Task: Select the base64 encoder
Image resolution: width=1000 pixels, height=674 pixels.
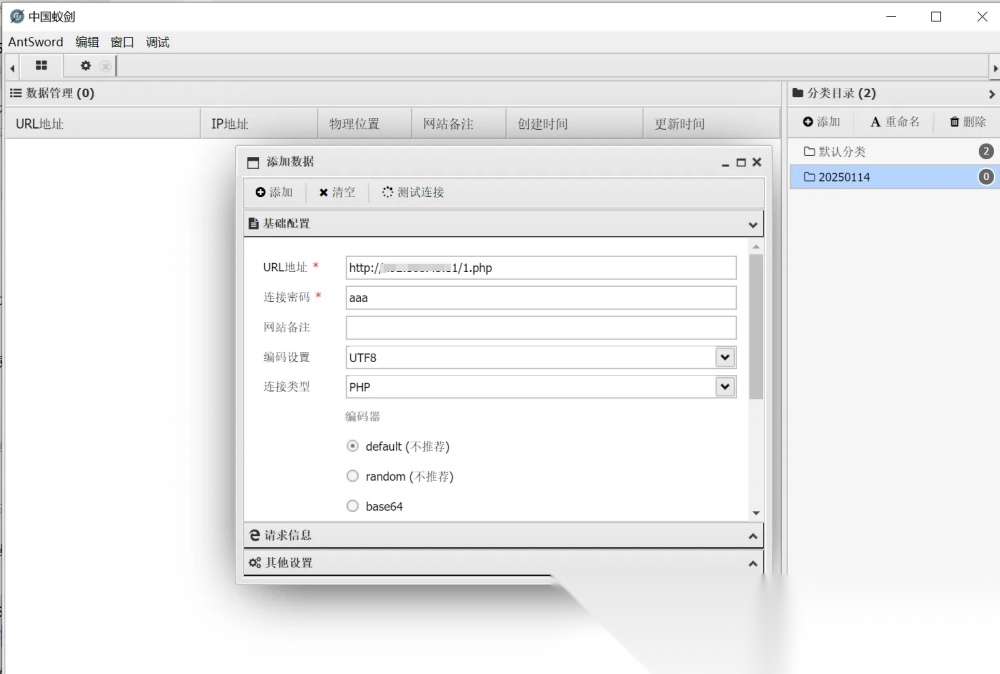Action: (x=352, y=506)
